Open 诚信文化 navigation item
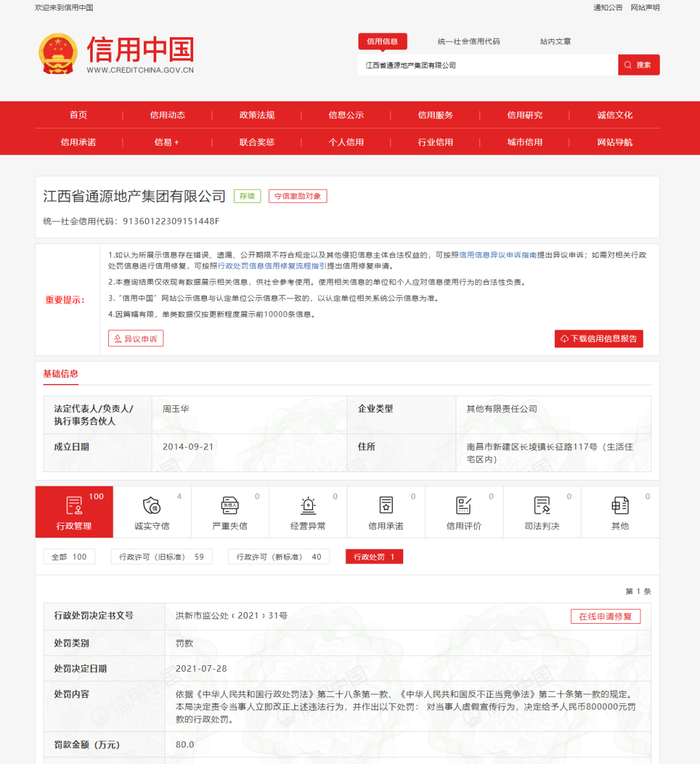This screenshot has height=764, width=700. click(x=615, y=115)
